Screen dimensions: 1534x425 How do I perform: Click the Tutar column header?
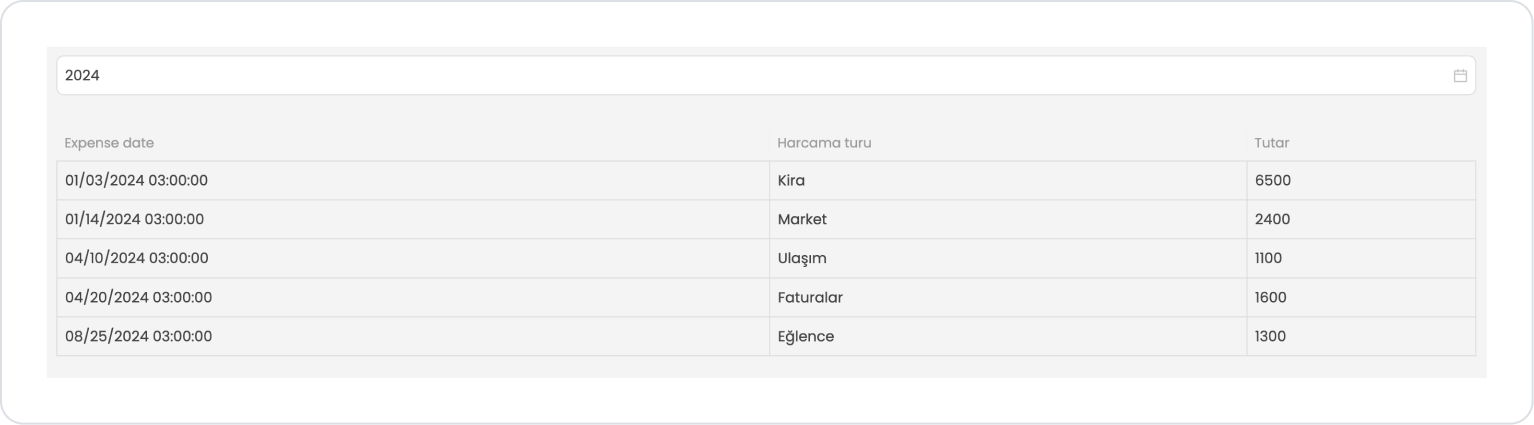coord(1272,143)
